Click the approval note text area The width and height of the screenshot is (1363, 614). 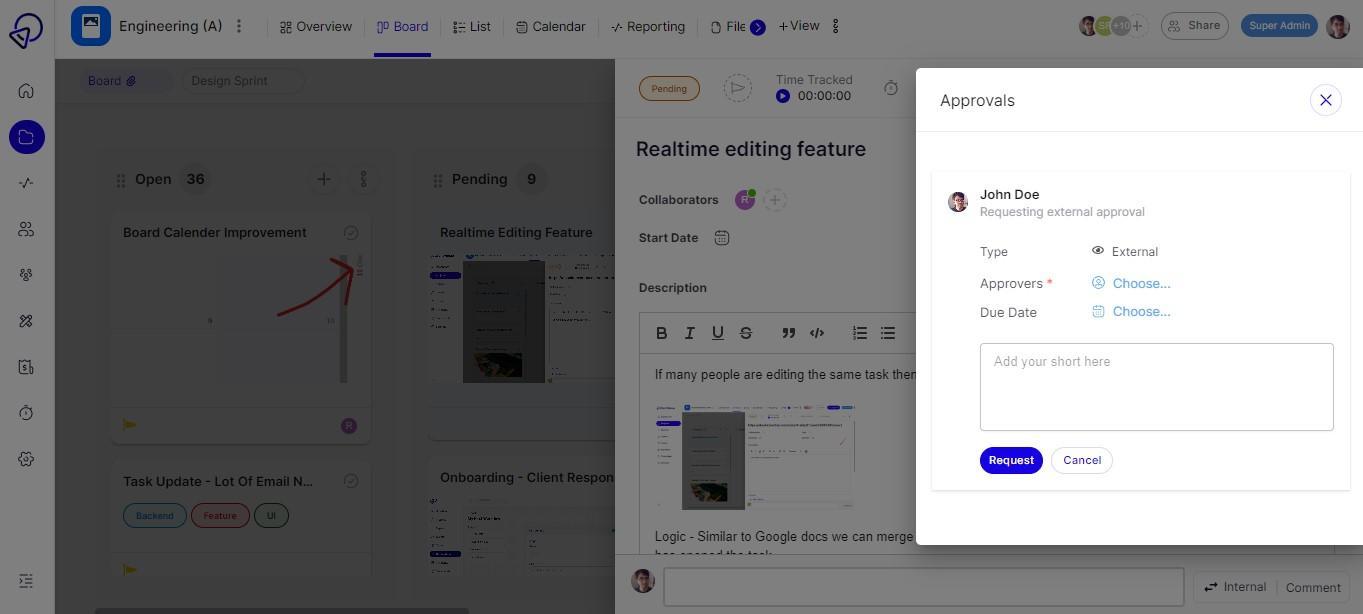click(x=1156, y=387)
